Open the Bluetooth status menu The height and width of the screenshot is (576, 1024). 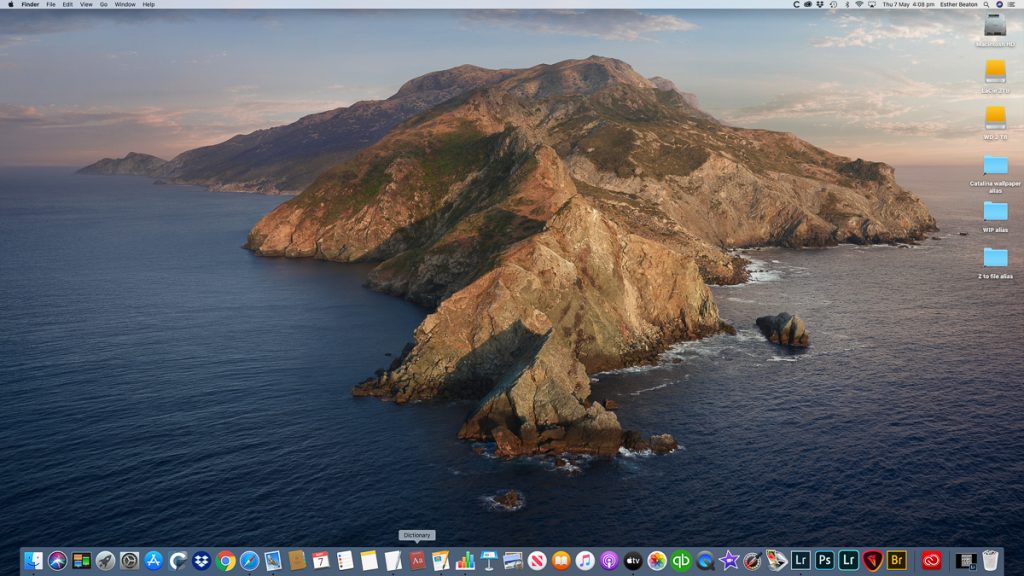pos(845,4)
